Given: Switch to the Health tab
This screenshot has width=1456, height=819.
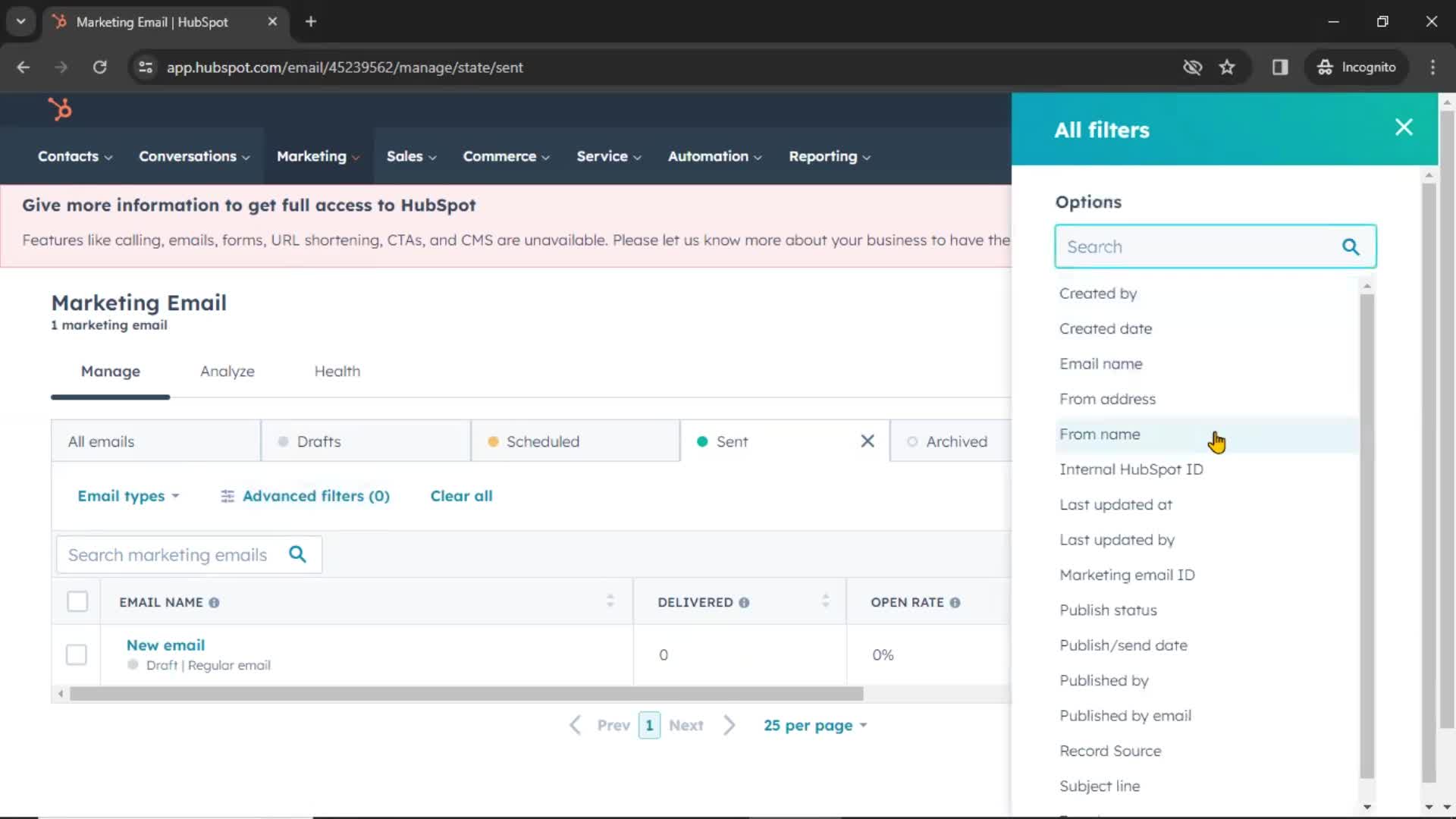Looking at the screenshot, I should pos(337,371).
